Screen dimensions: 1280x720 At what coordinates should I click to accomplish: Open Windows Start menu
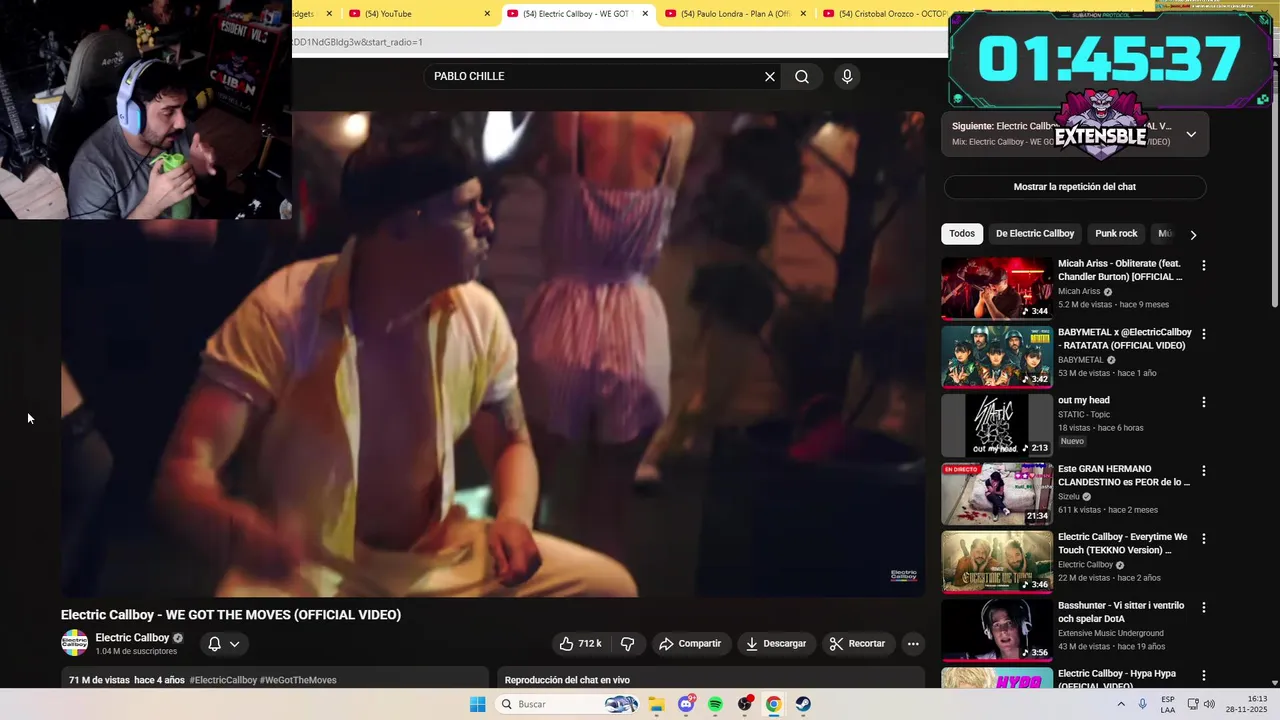tap(478, 704)
